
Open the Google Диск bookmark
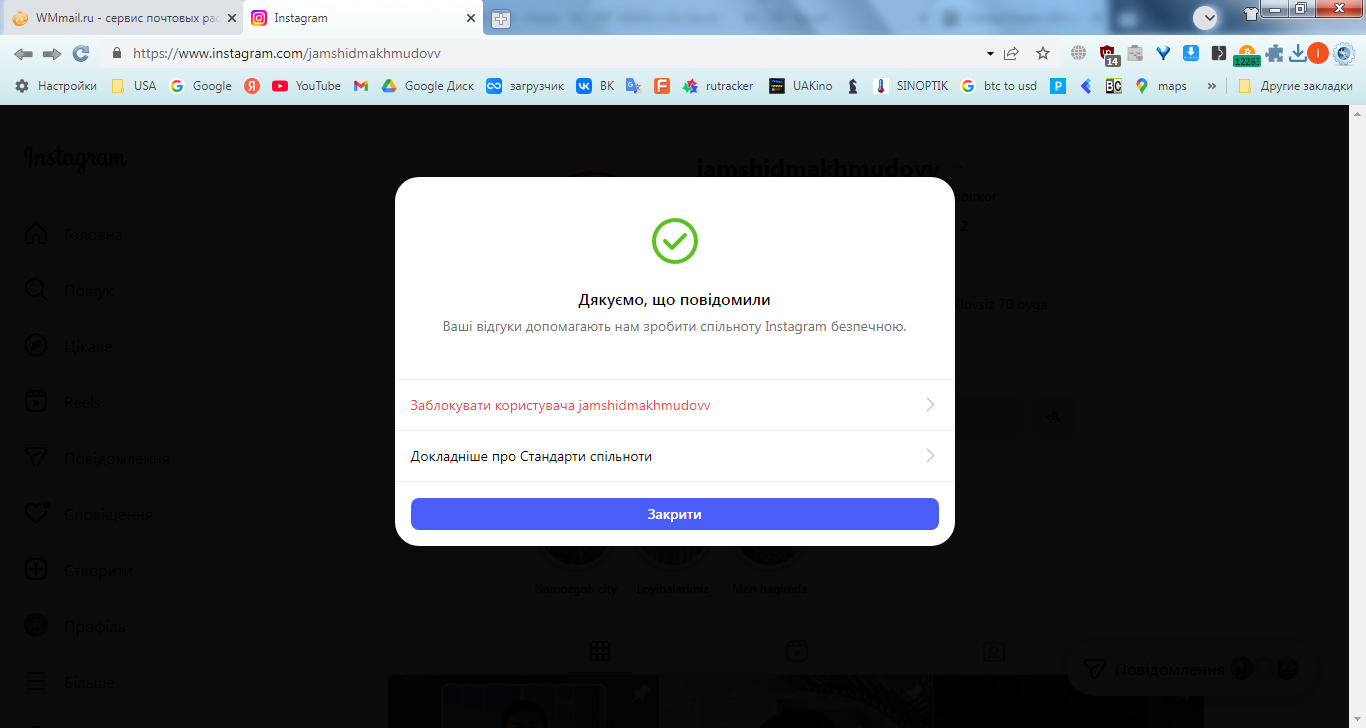click(x=428, y=86)
